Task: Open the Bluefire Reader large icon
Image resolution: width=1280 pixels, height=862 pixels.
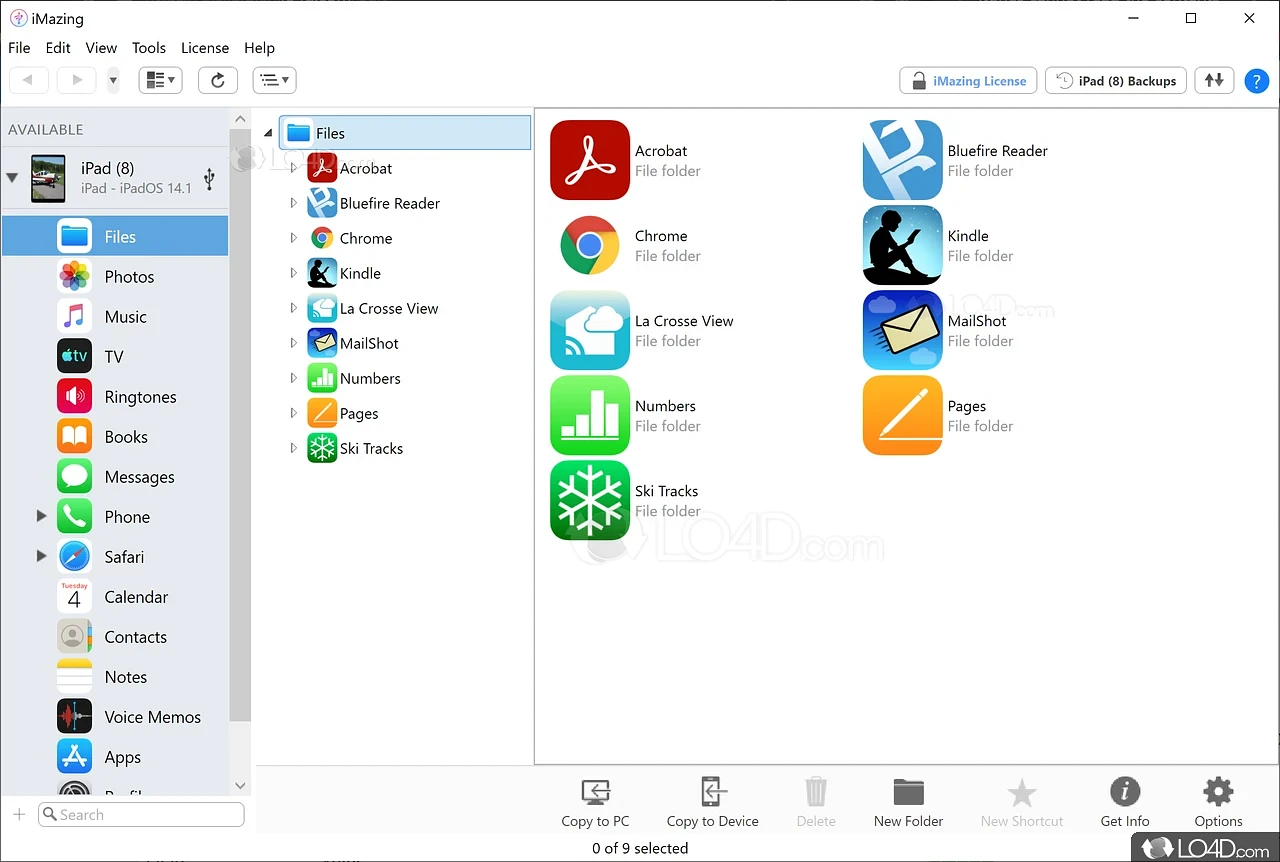Action: tap(903, 160)
